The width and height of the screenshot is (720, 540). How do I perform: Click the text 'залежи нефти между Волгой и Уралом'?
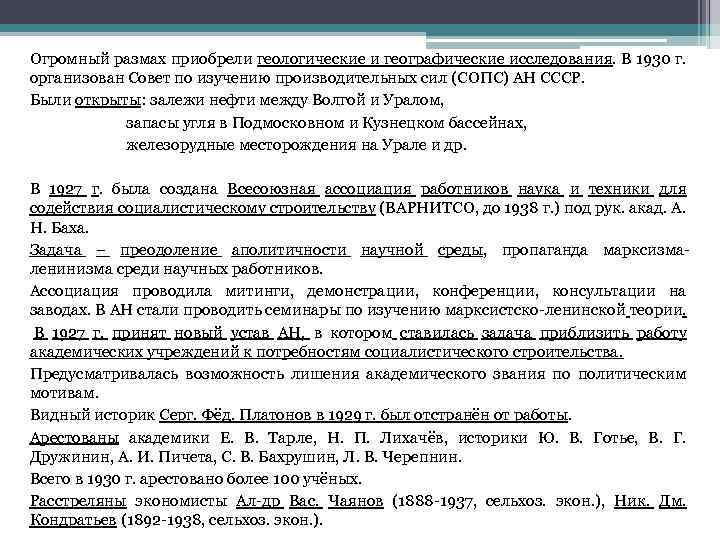click(x=296, y=100)
